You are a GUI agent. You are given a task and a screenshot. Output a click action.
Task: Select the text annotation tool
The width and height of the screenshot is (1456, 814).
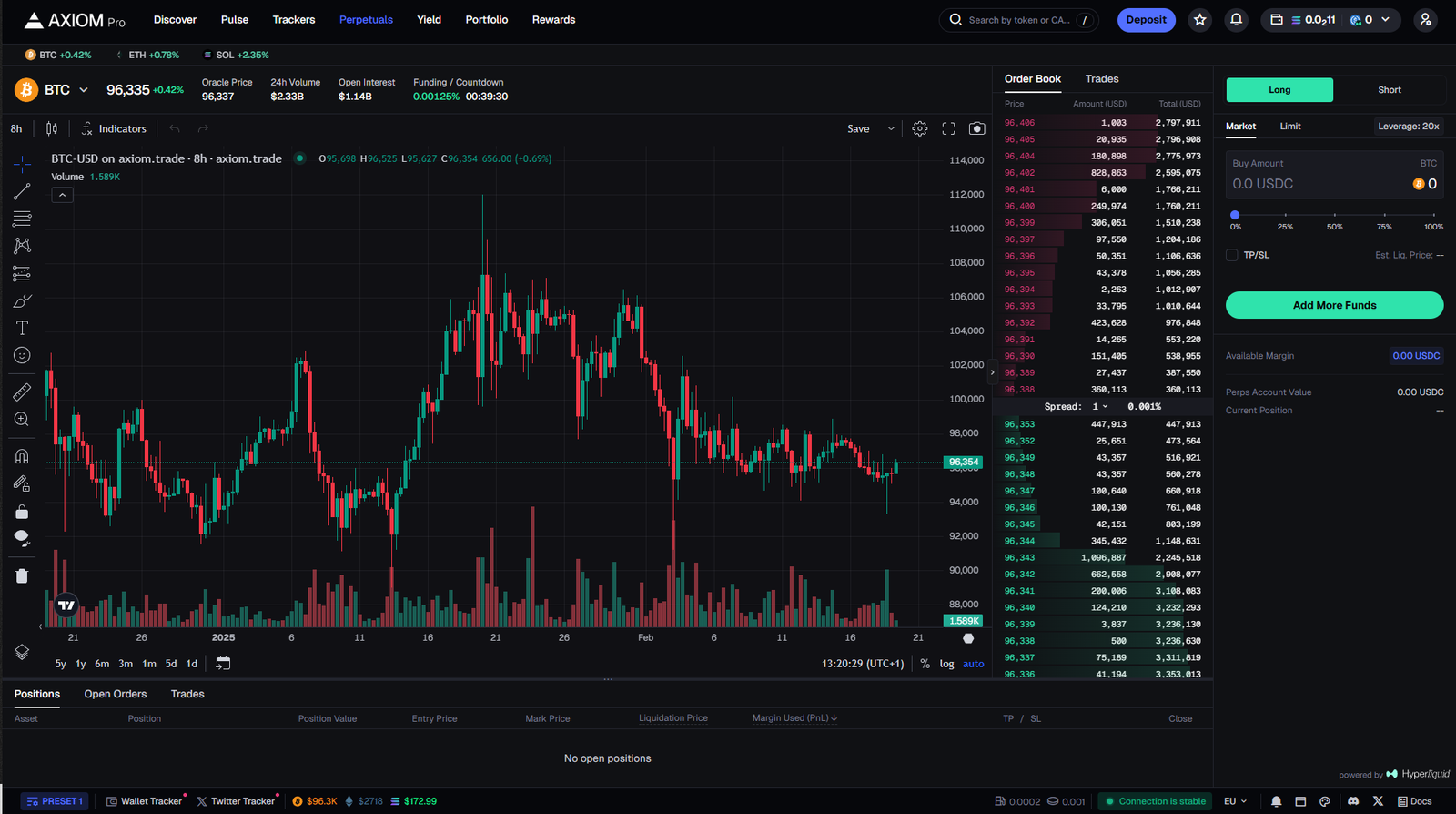(x=22, y=328)
